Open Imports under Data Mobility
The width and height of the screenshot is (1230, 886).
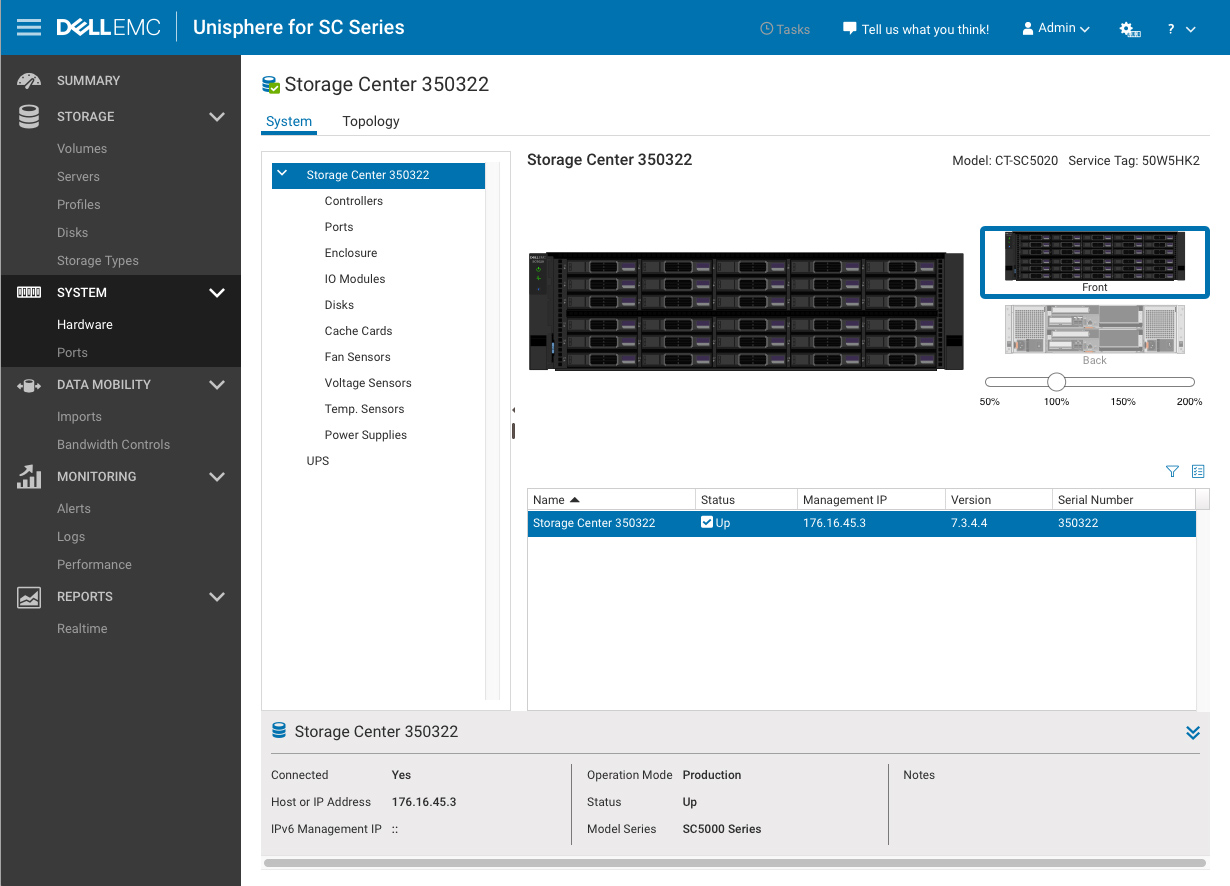(79, 417)
